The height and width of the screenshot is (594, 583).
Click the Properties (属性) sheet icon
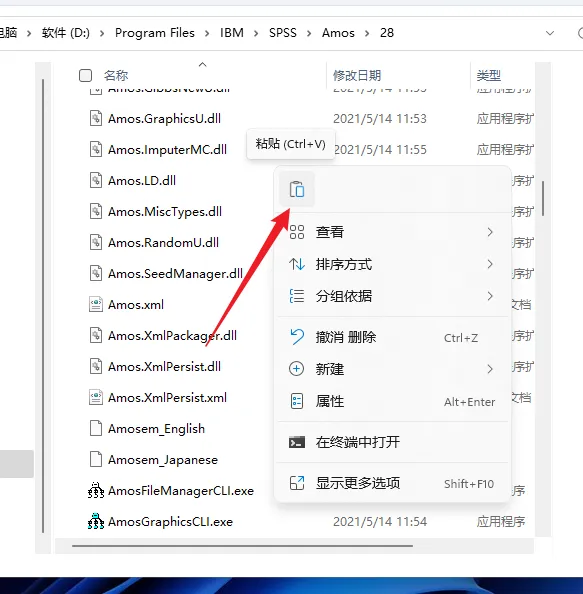click(297, 401)
